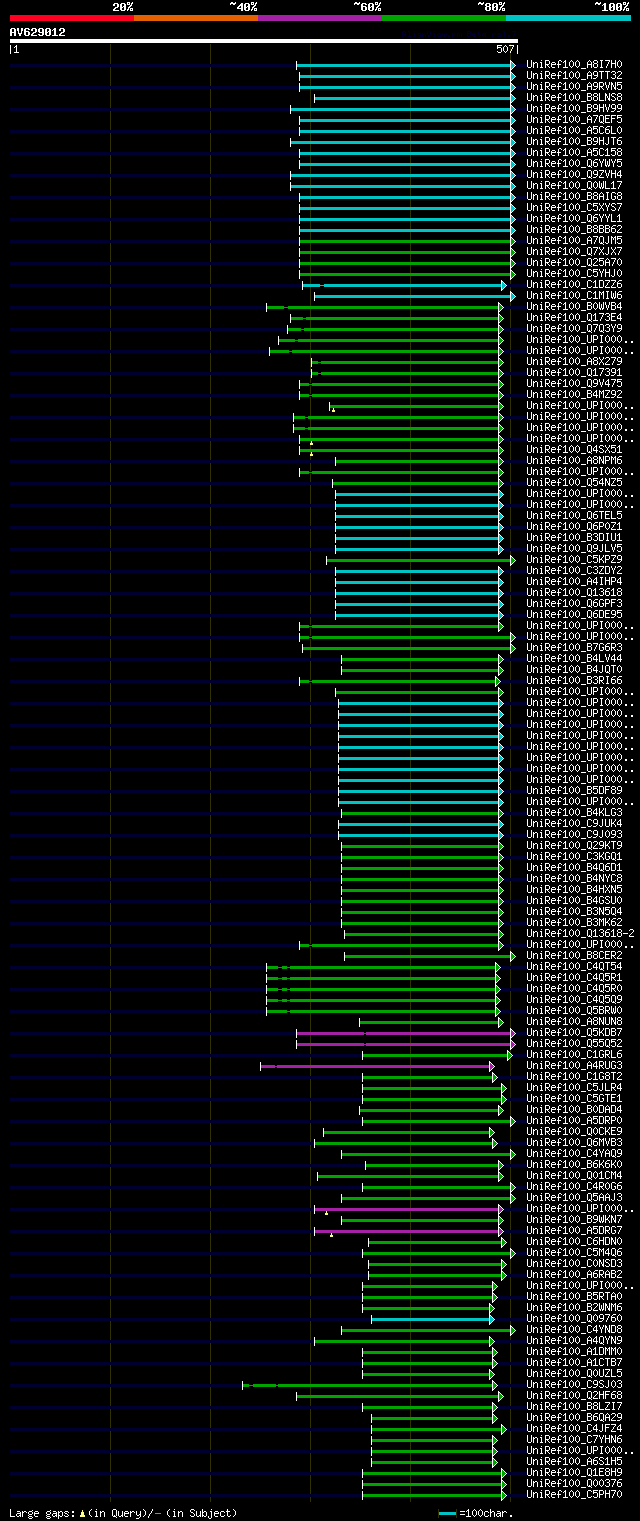Click hit label UniRef100_Q4SX51
This screenshot has height=1521, width=640.
(x=574, y=450)
